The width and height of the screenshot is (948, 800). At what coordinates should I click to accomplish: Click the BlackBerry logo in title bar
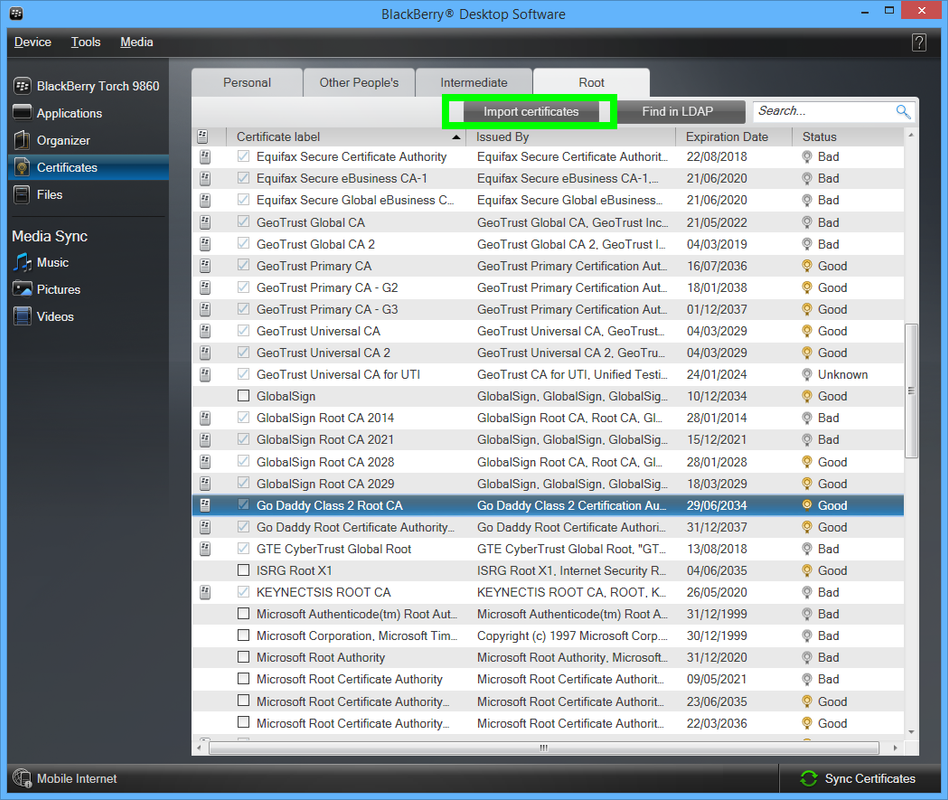tap(16, 13)
